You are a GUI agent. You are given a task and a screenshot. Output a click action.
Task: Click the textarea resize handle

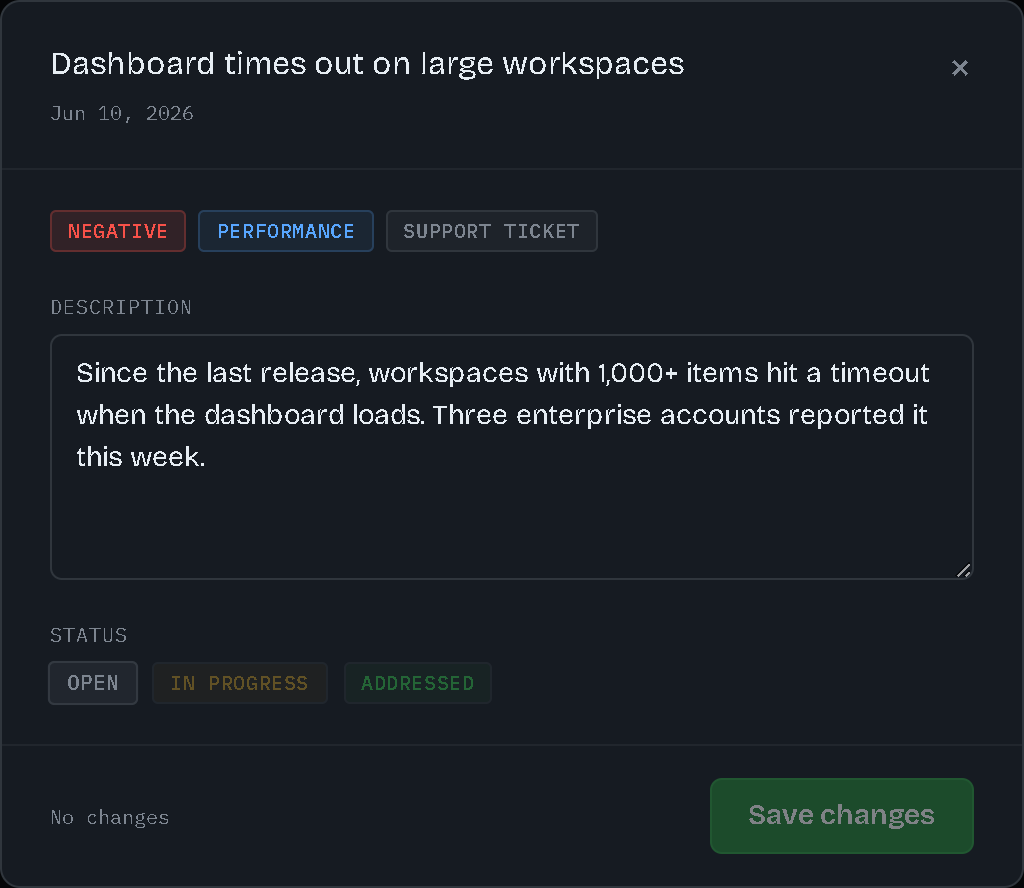click(x=963, y=571)
